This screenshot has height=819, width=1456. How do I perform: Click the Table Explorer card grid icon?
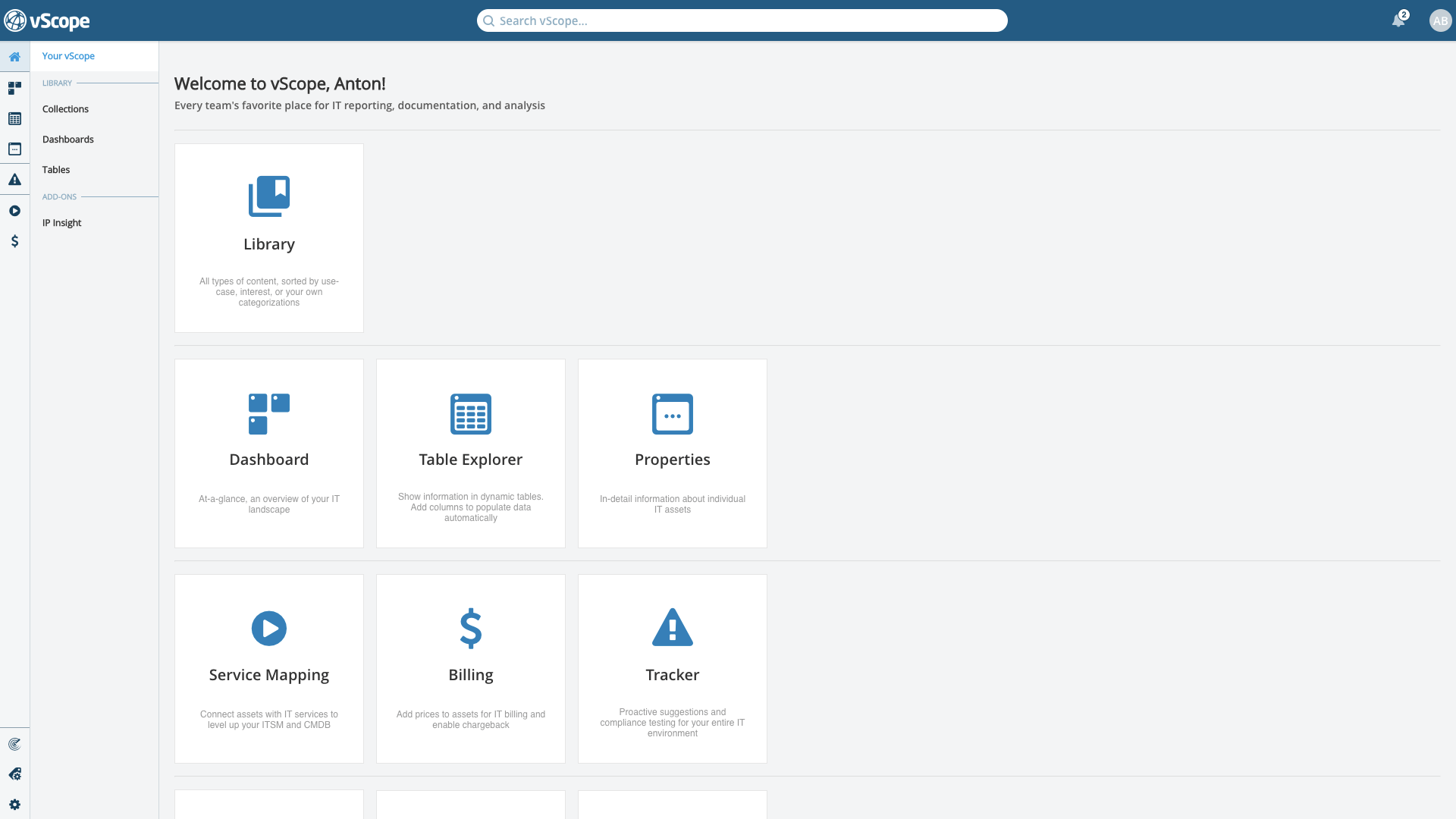[x=471, y=414]
